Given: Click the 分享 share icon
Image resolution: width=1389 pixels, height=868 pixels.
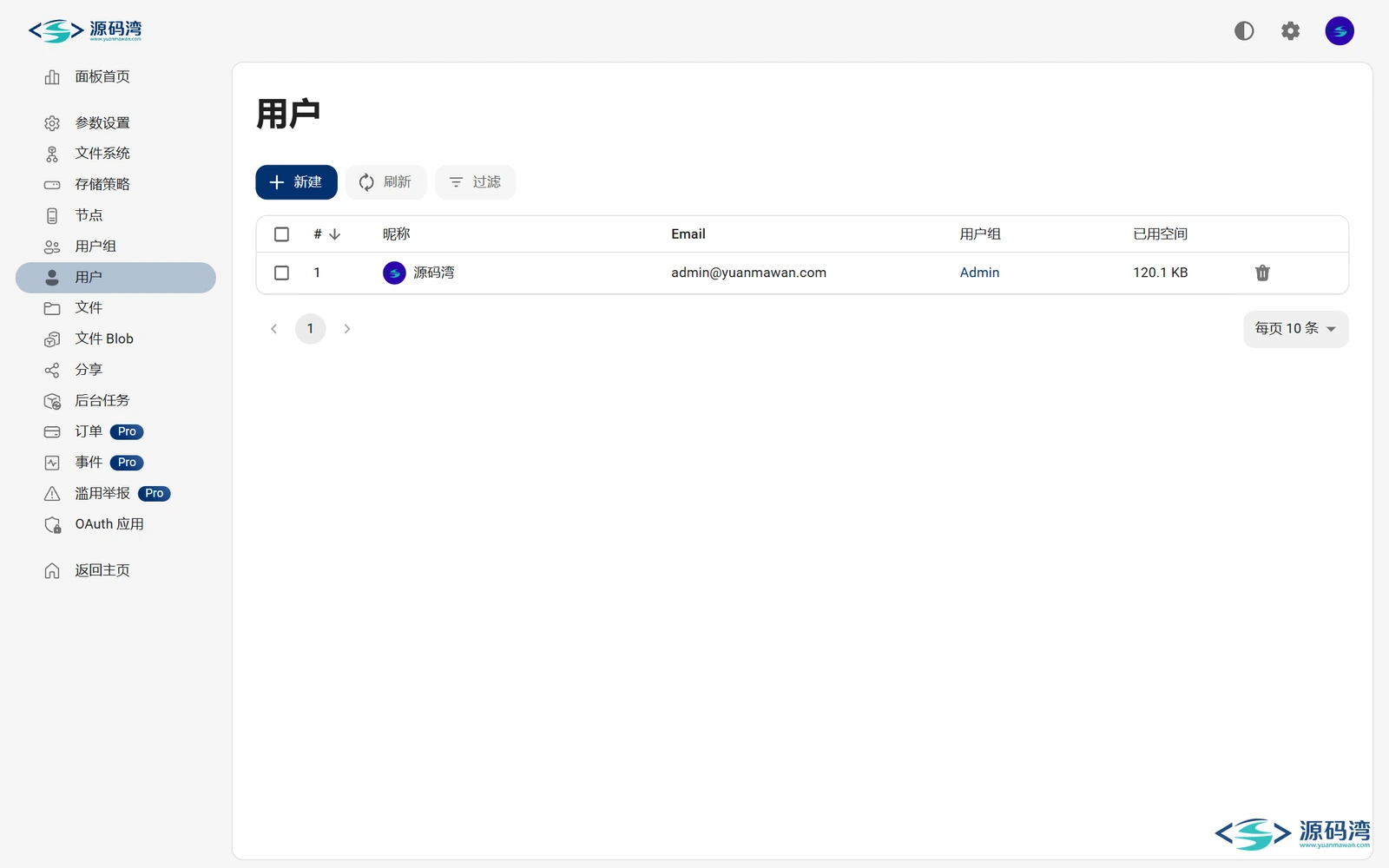Looking at the screenshot, I should coord(52,371).
